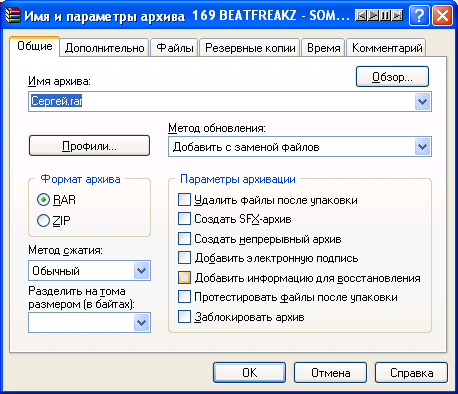
Task: Select the ZIP archive format
Action: [x=43, y=220]
